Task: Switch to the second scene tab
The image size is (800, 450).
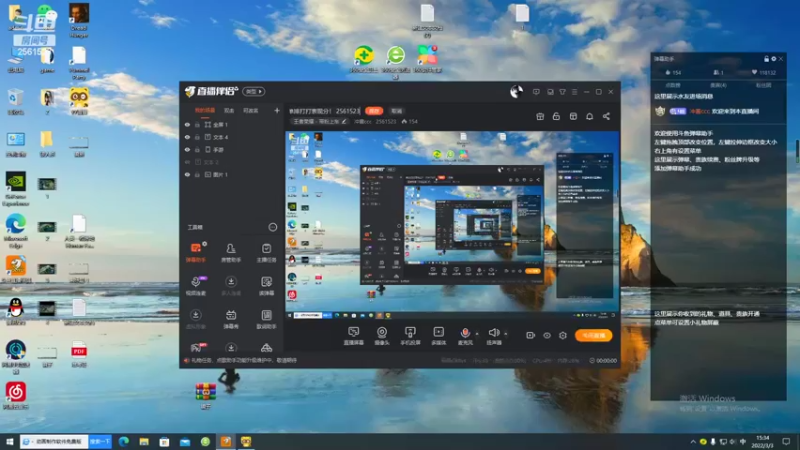Action: pyautogui.click(x=229, y=111)
